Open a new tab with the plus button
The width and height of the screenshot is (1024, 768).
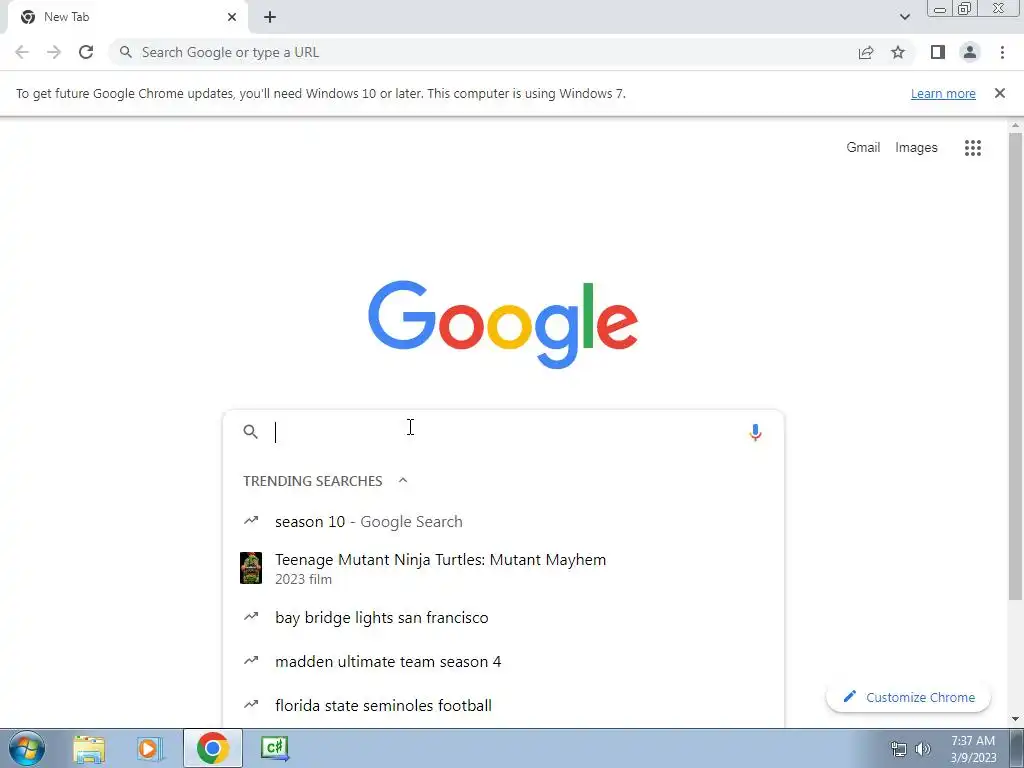coord(270,17)
